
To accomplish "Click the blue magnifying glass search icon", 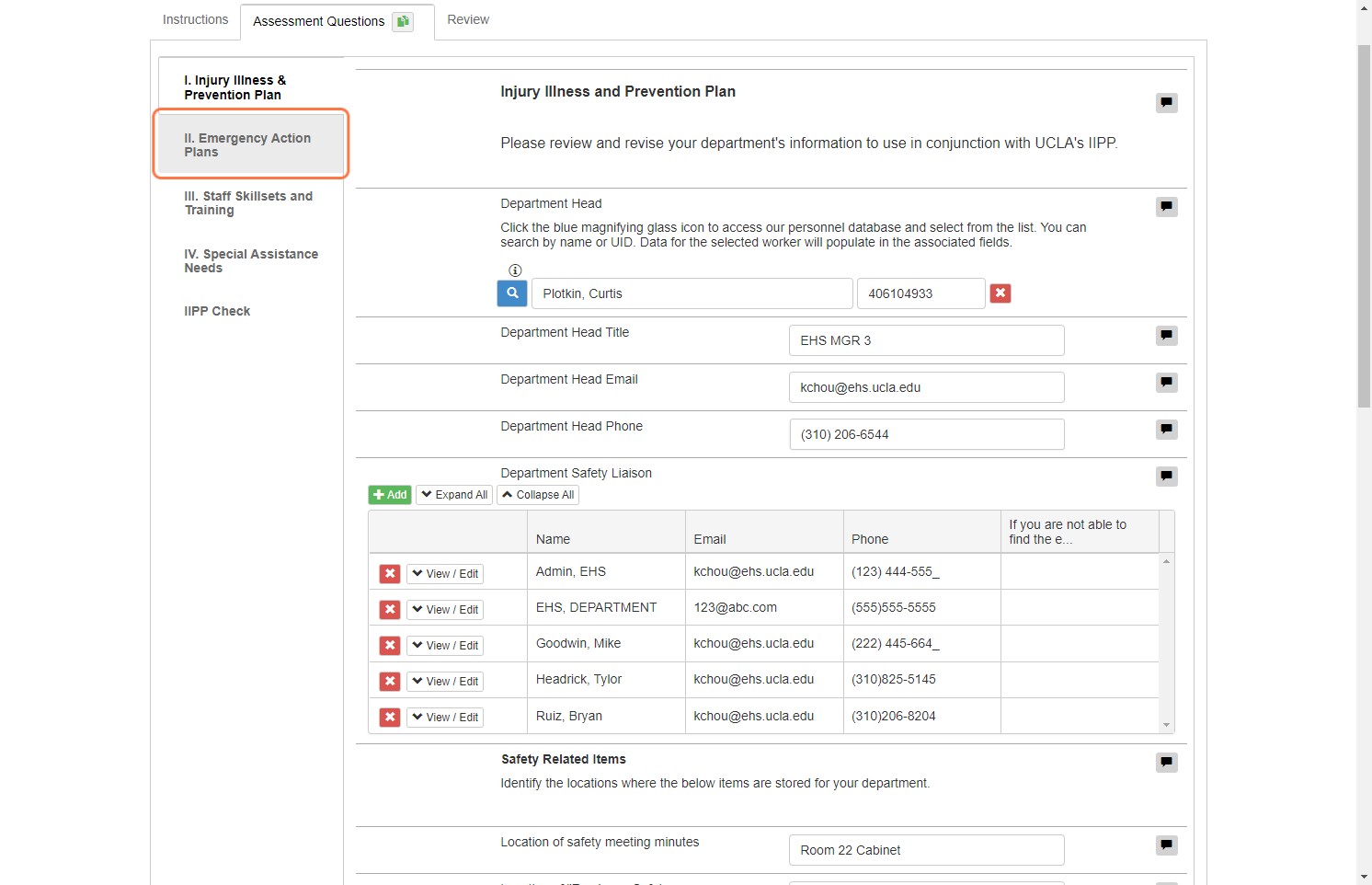I will click(x=512, y=293).
